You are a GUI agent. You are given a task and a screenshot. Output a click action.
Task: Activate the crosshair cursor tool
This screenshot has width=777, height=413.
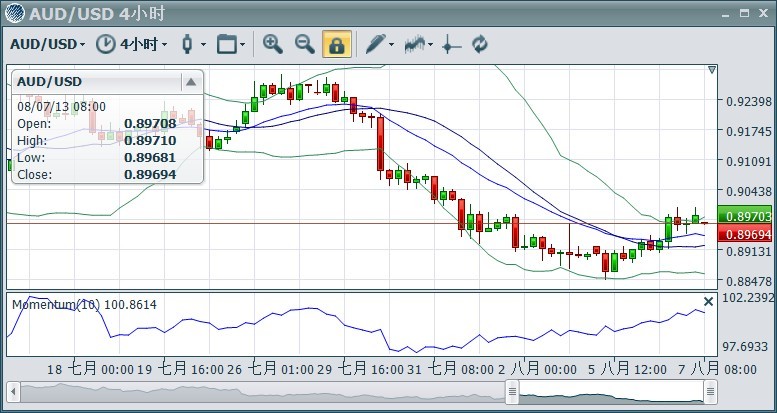point(451,45)
